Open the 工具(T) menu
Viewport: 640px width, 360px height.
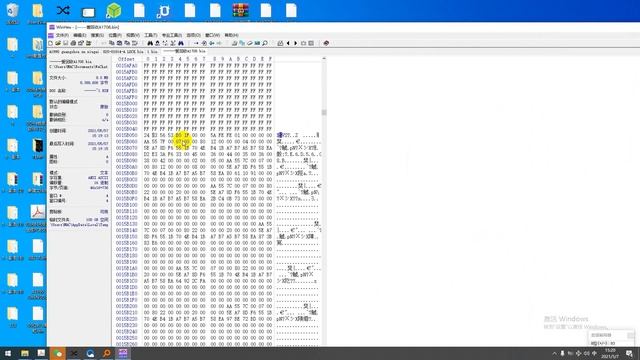150,35
